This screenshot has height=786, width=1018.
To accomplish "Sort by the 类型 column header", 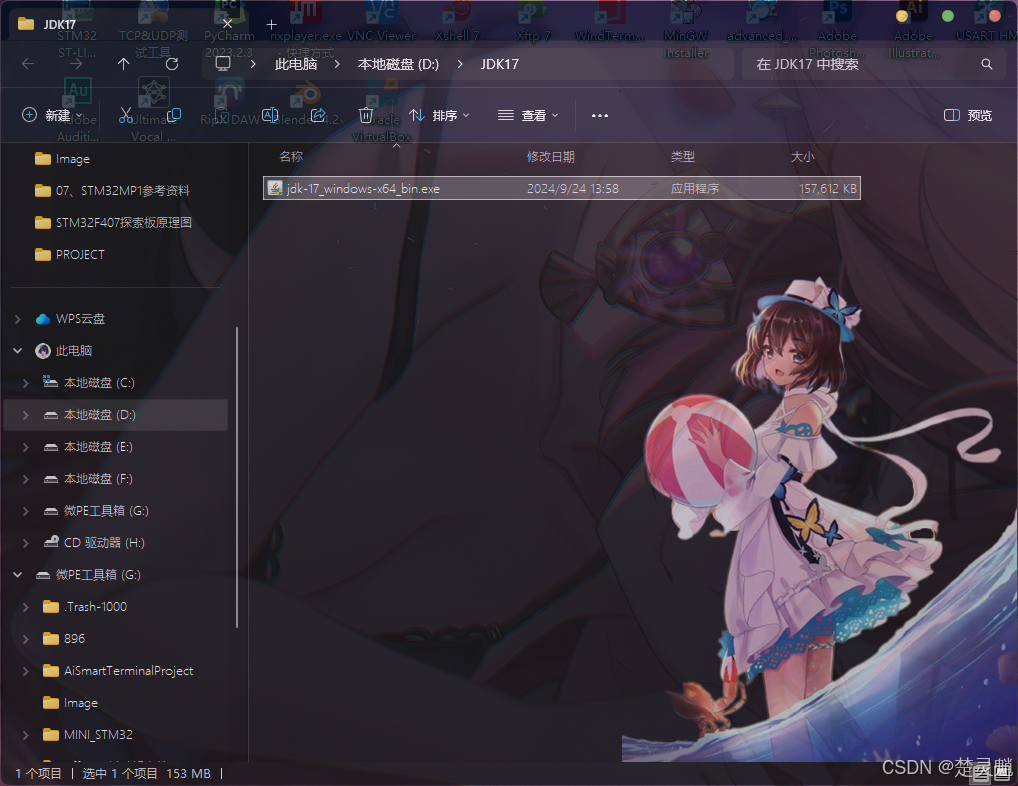I will tap(682, 156).
